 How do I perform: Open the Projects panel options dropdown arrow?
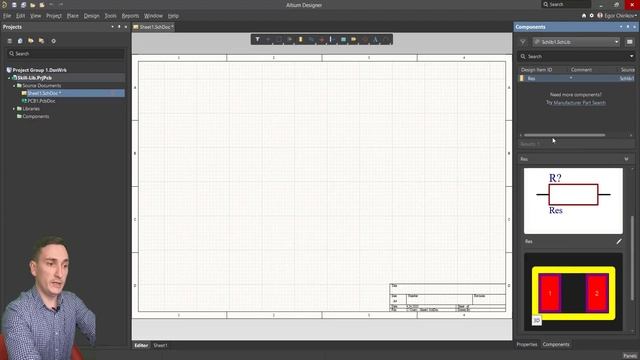113,27
